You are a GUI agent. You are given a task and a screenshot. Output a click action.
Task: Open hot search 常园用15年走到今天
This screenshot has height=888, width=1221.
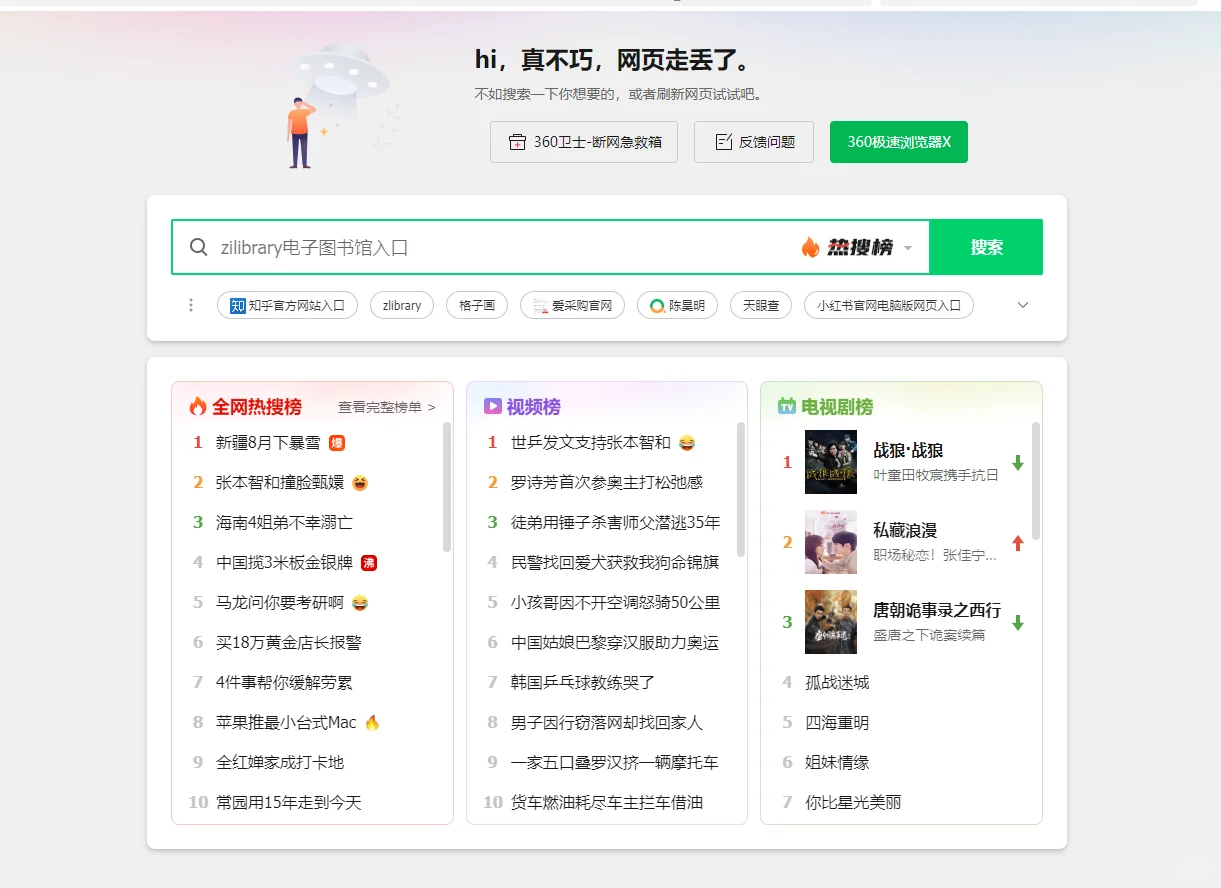[289, 802]
